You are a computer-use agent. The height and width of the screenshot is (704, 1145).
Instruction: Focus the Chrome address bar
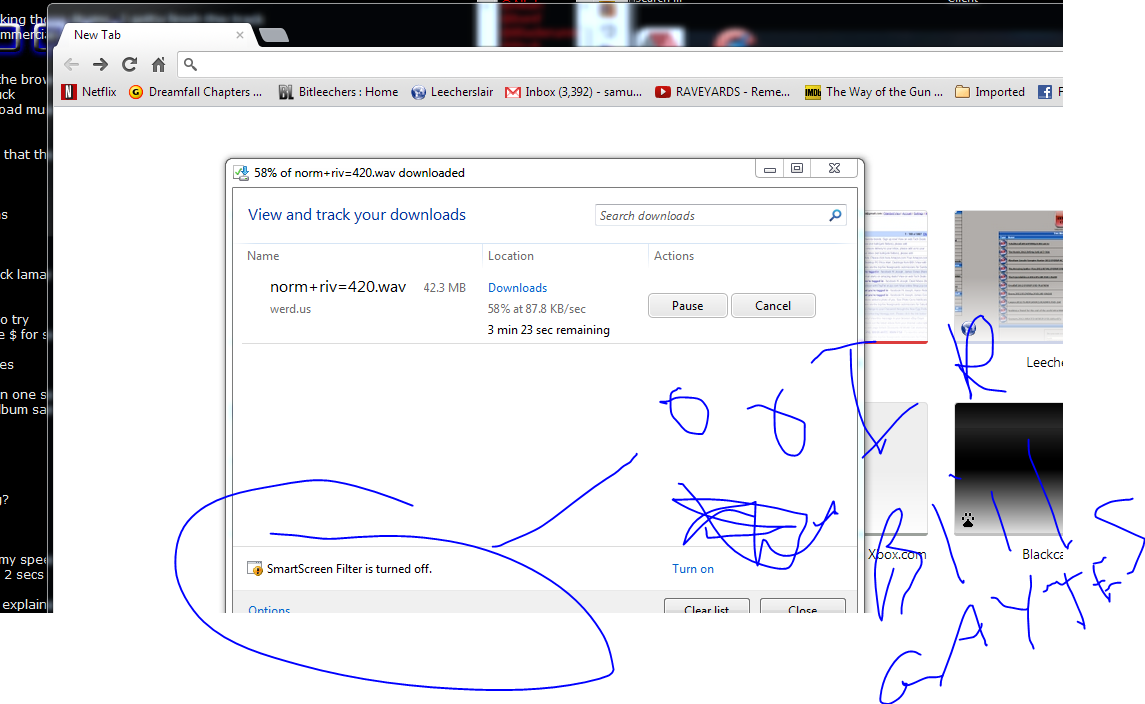coord(621,64)
